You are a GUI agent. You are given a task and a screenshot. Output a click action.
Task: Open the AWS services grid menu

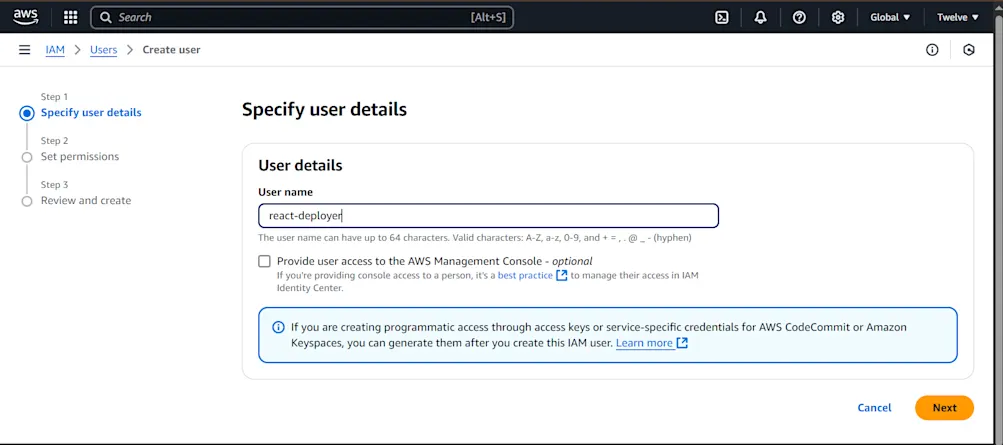pyautogui.click(x=71, y=17)
